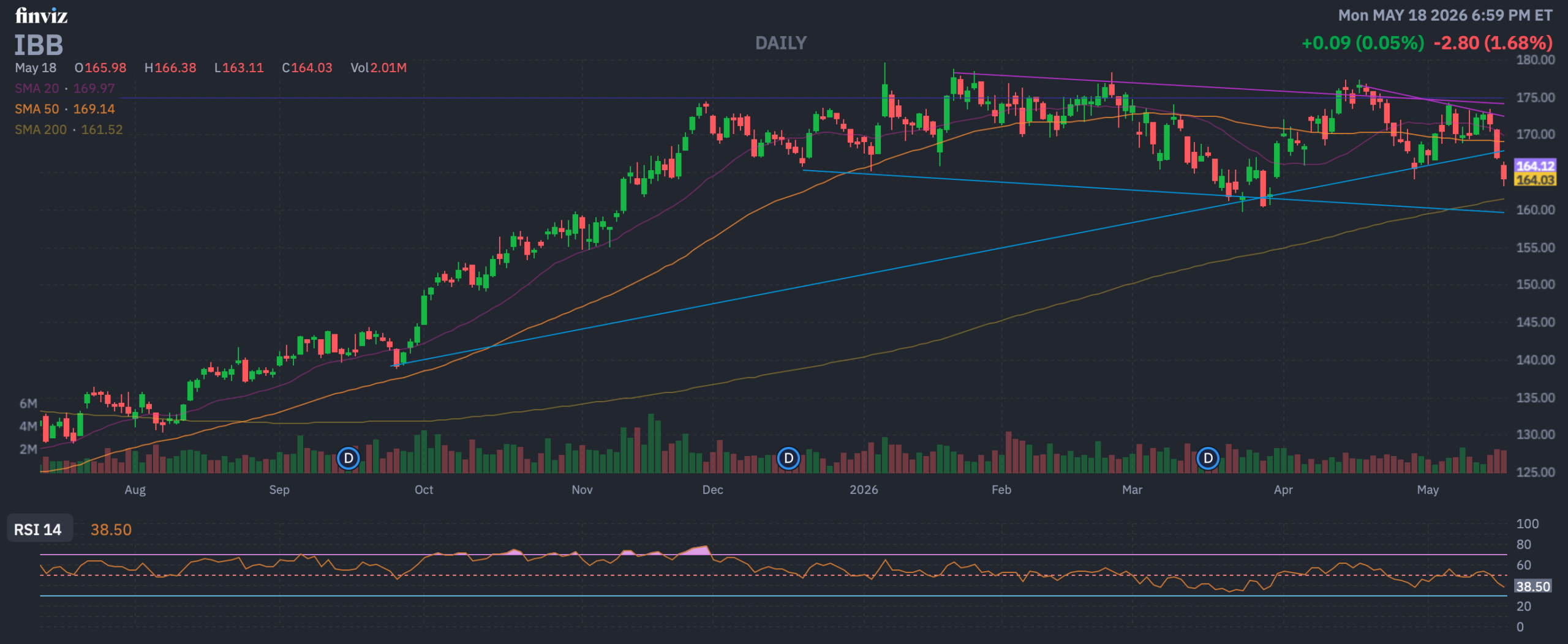The image size is (1568, 644).
Task: Click the 6M volume axis label
Action: click(x=28, y=403)
